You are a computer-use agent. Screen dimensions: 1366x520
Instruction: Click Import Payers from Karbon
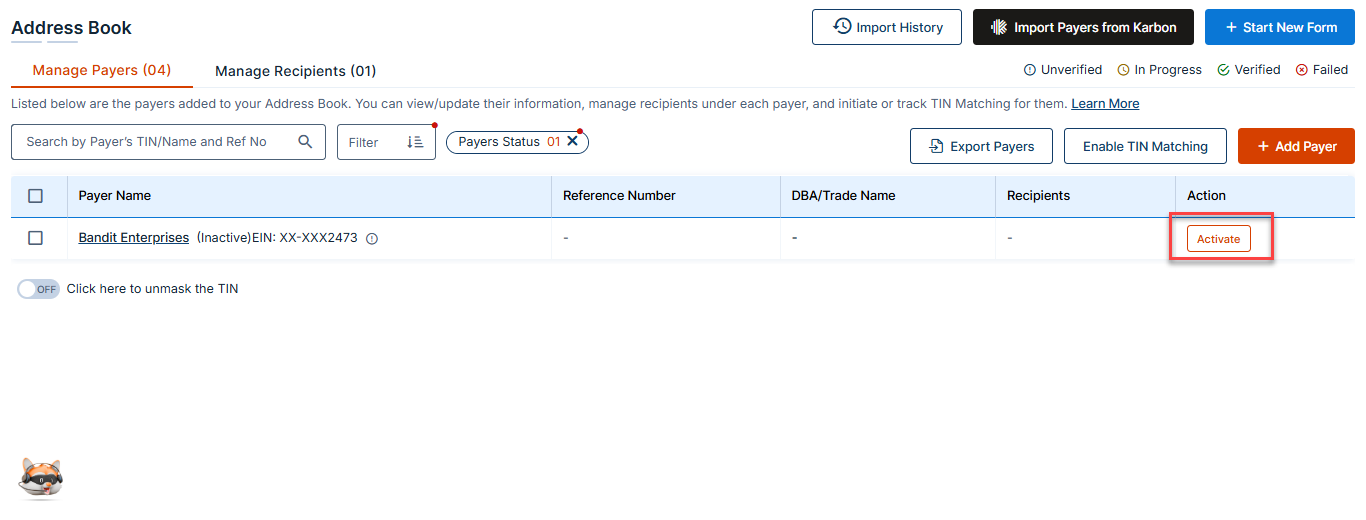(1084, 27)
